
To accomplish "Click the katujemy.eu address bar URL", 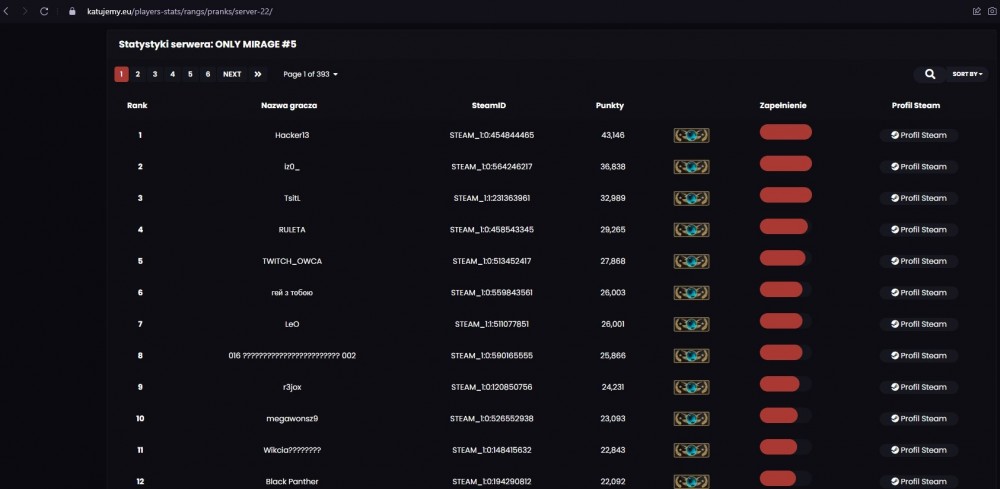I will click(x=180, y=11).
